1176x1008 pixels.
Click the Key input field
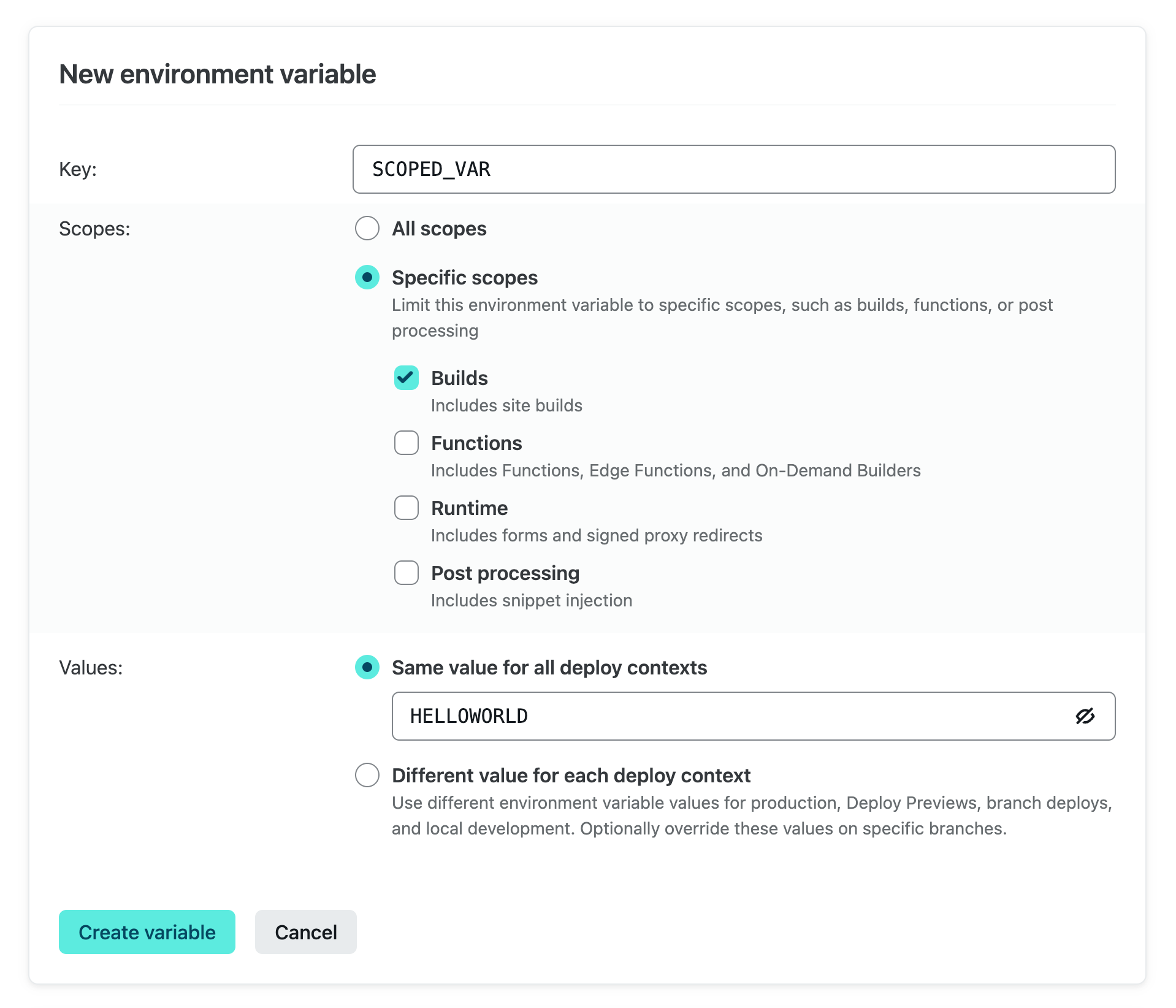733,169
